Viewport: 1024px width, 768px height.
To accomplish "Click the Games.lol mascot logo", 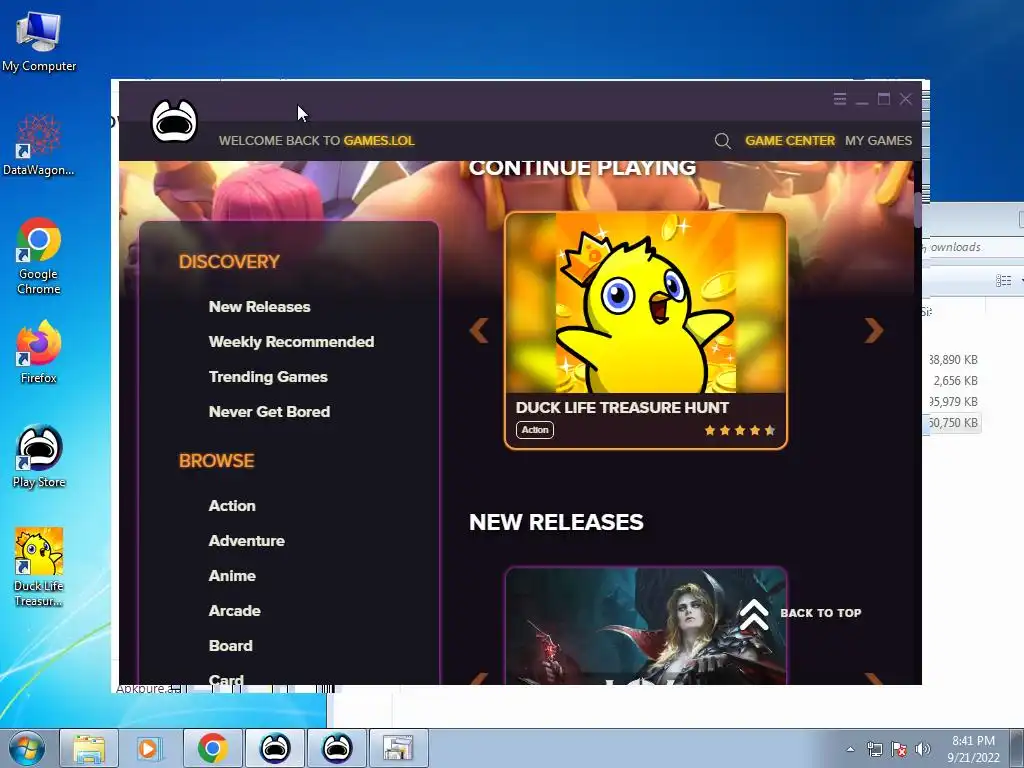I will point(174,121).
